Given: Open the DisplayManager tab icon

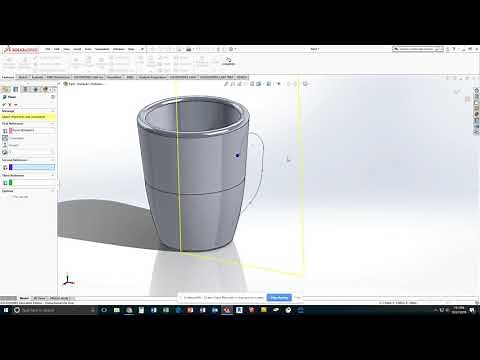Looking at the screenshot, I should 46,89.
